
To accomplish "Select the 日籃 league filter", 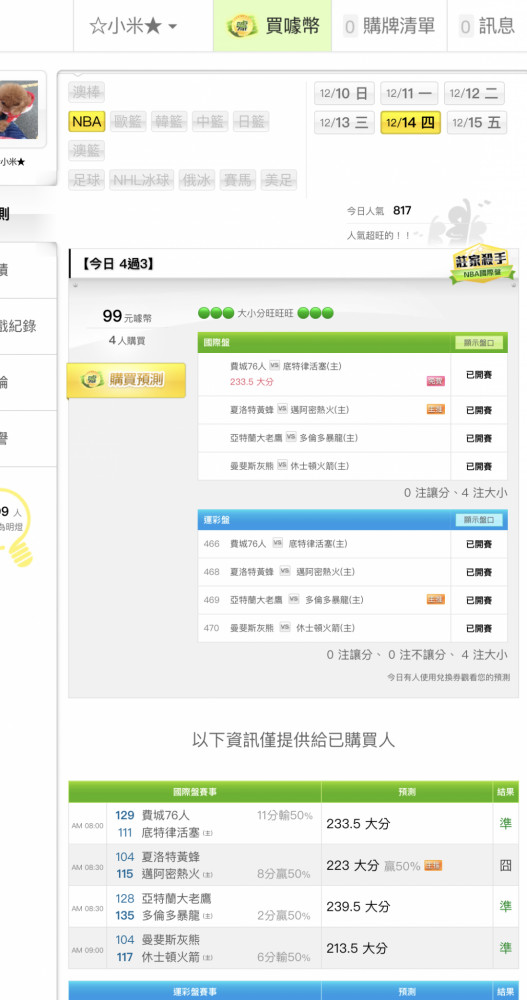I will click(251, 122).
